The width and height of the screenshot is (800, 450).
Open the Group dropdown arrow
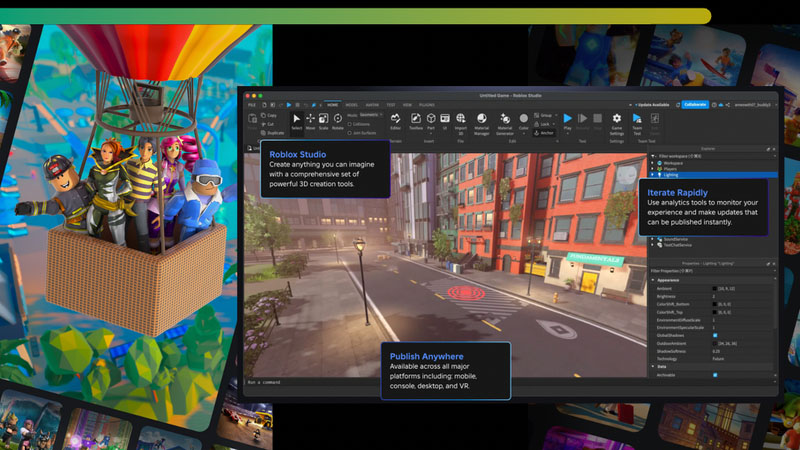(556, 115)
